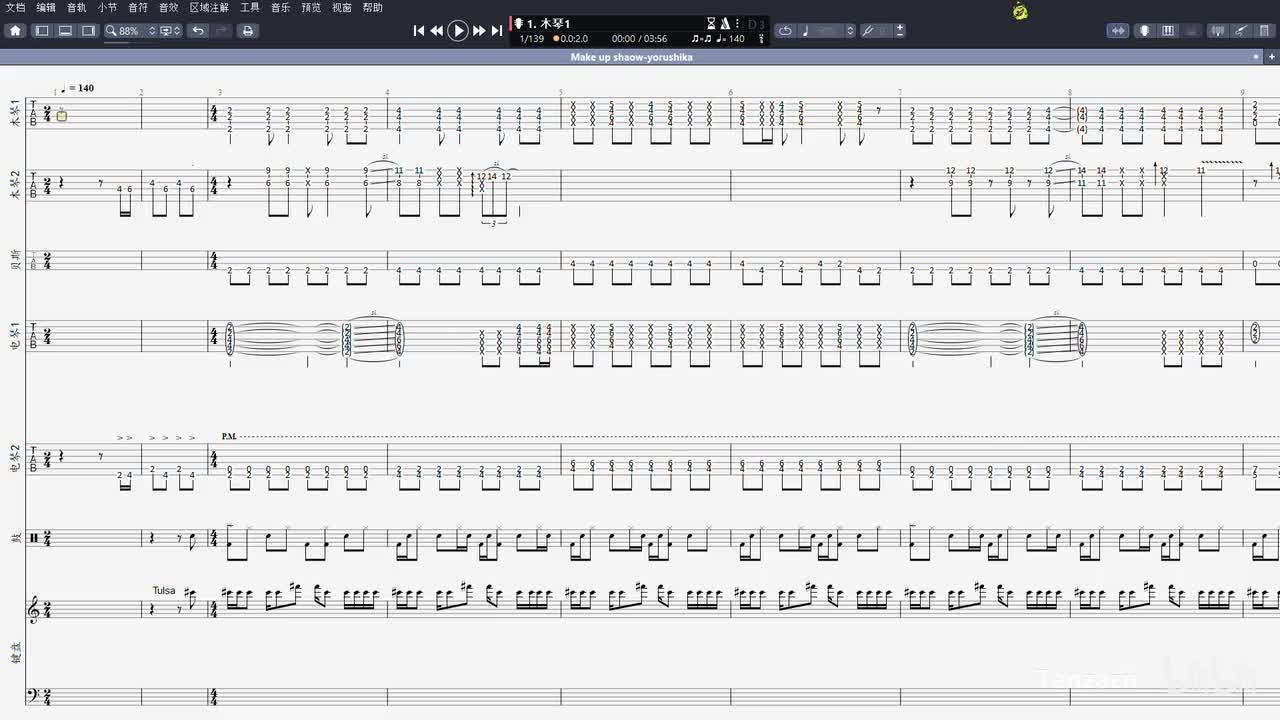Viewport: 1280px width, 720px height.
Task: Click the quarter-note relative speed icon
Action: tap(806, 31)
